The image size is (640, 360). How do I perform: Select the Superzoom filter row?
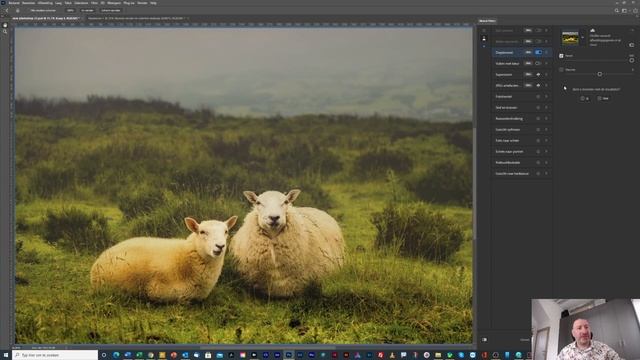coord(522,74)
